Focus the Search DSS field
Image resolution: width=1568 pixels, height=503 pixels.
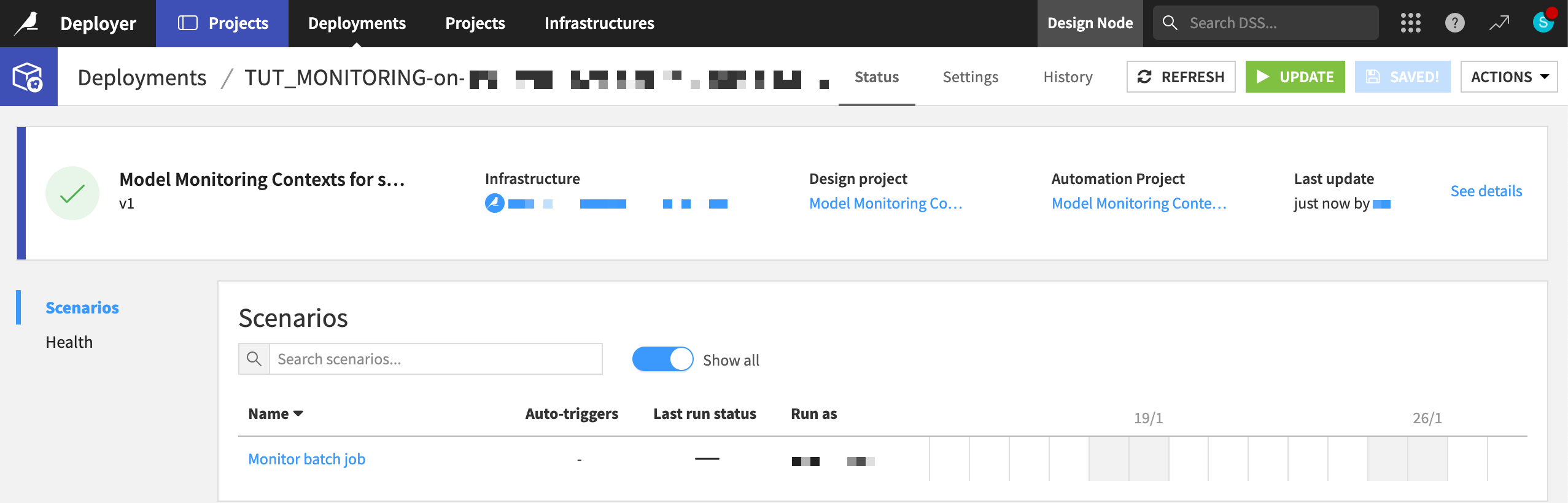(1265, 23)
